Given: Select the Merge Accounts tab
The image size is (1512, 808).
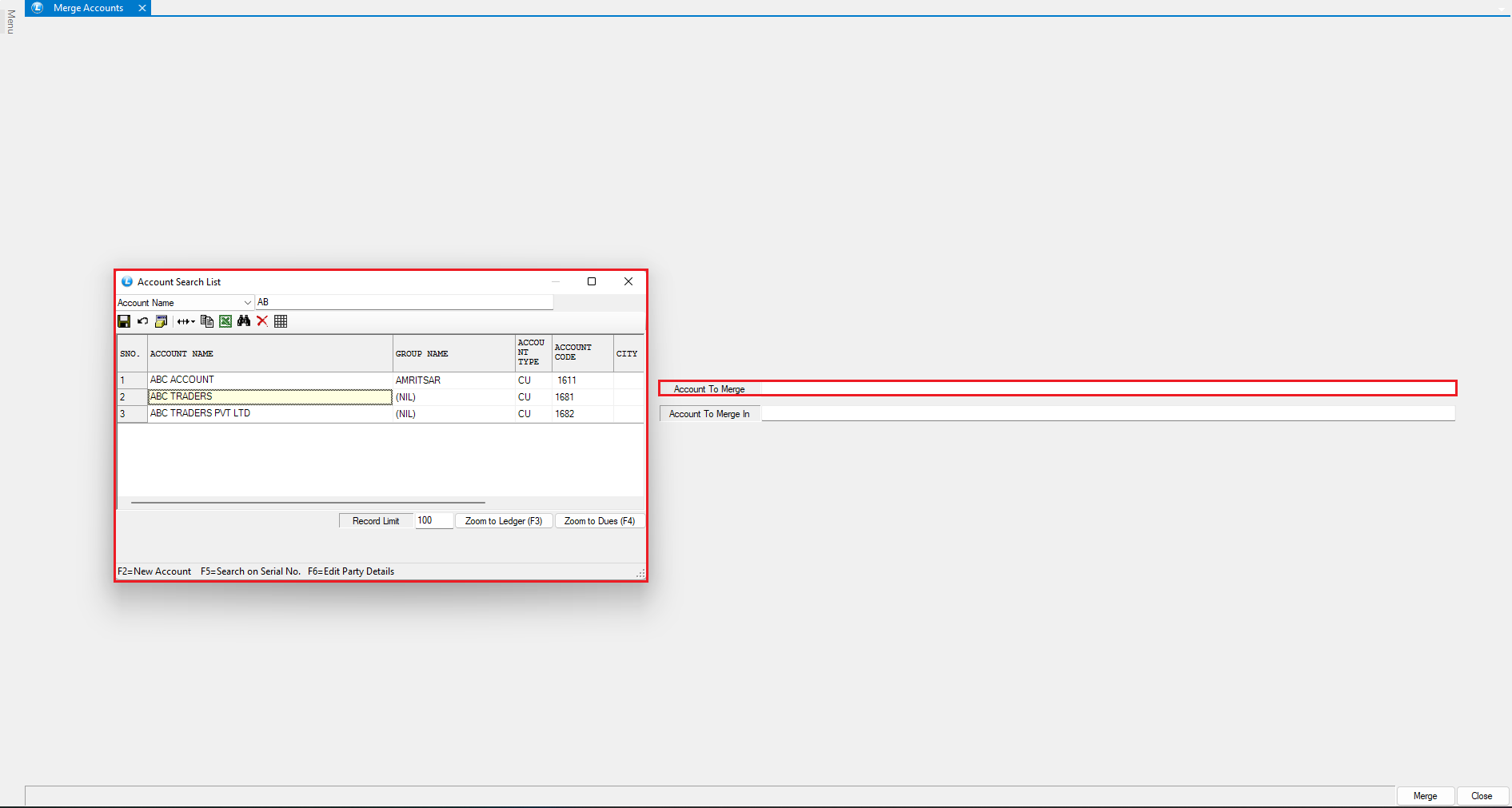Looking at the screenshot, I should (88, 8).
